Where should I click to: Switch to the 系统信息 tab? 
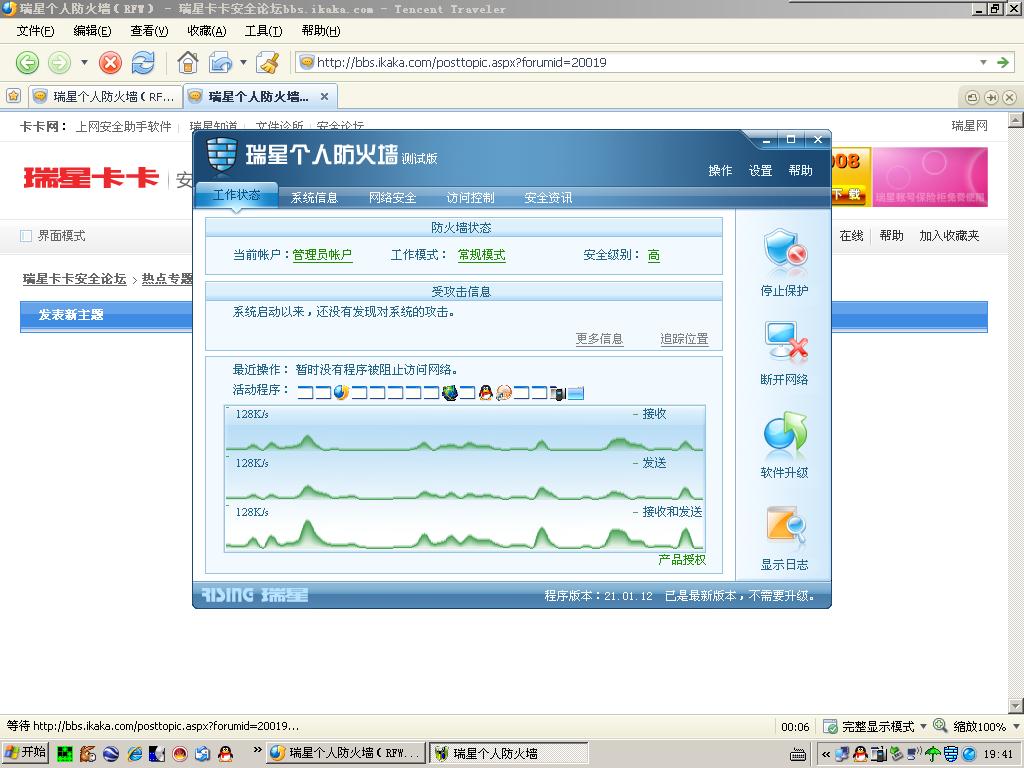click(314, 198)
